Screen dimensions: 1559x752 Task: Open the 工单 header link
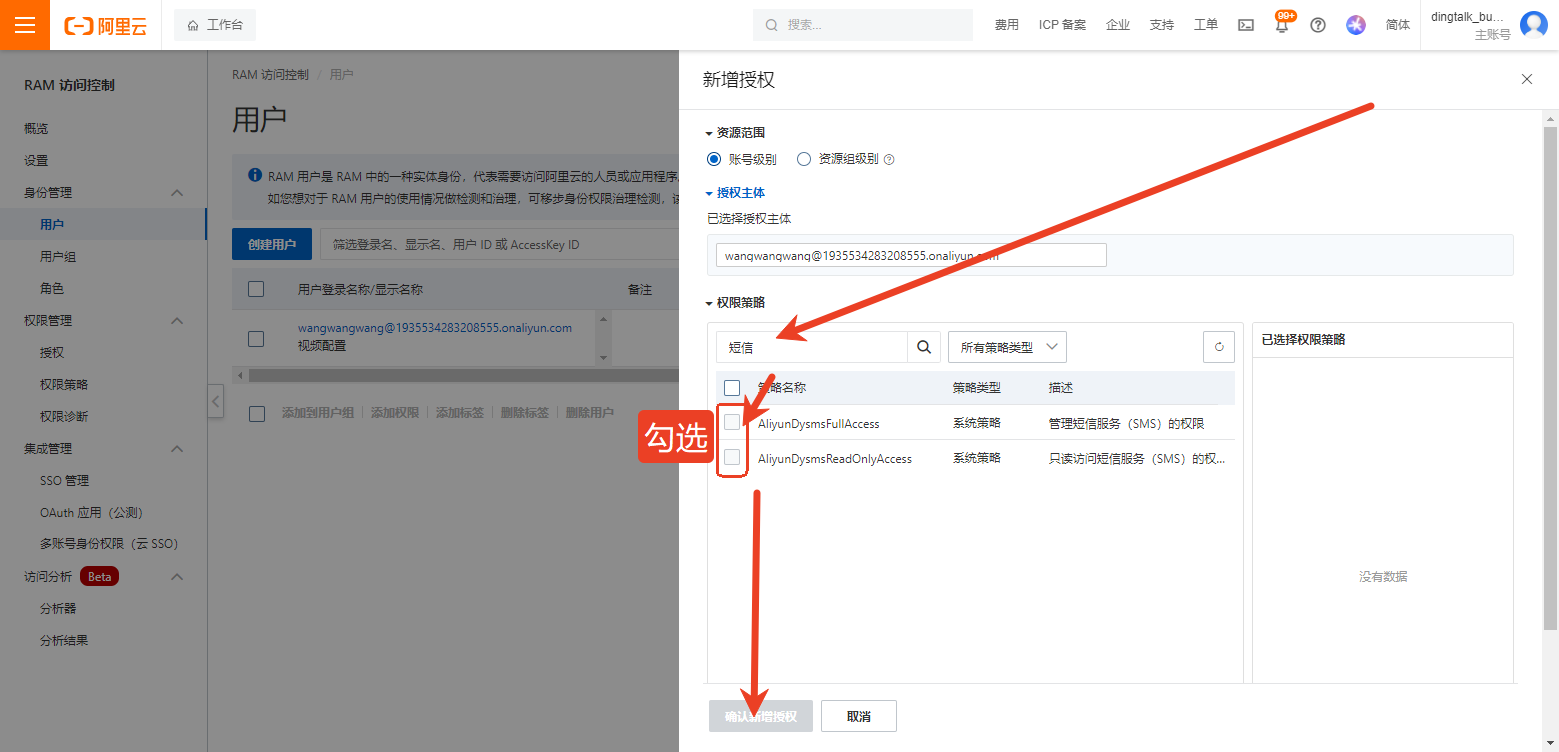pyautogui.click(x=1206, y=25)
